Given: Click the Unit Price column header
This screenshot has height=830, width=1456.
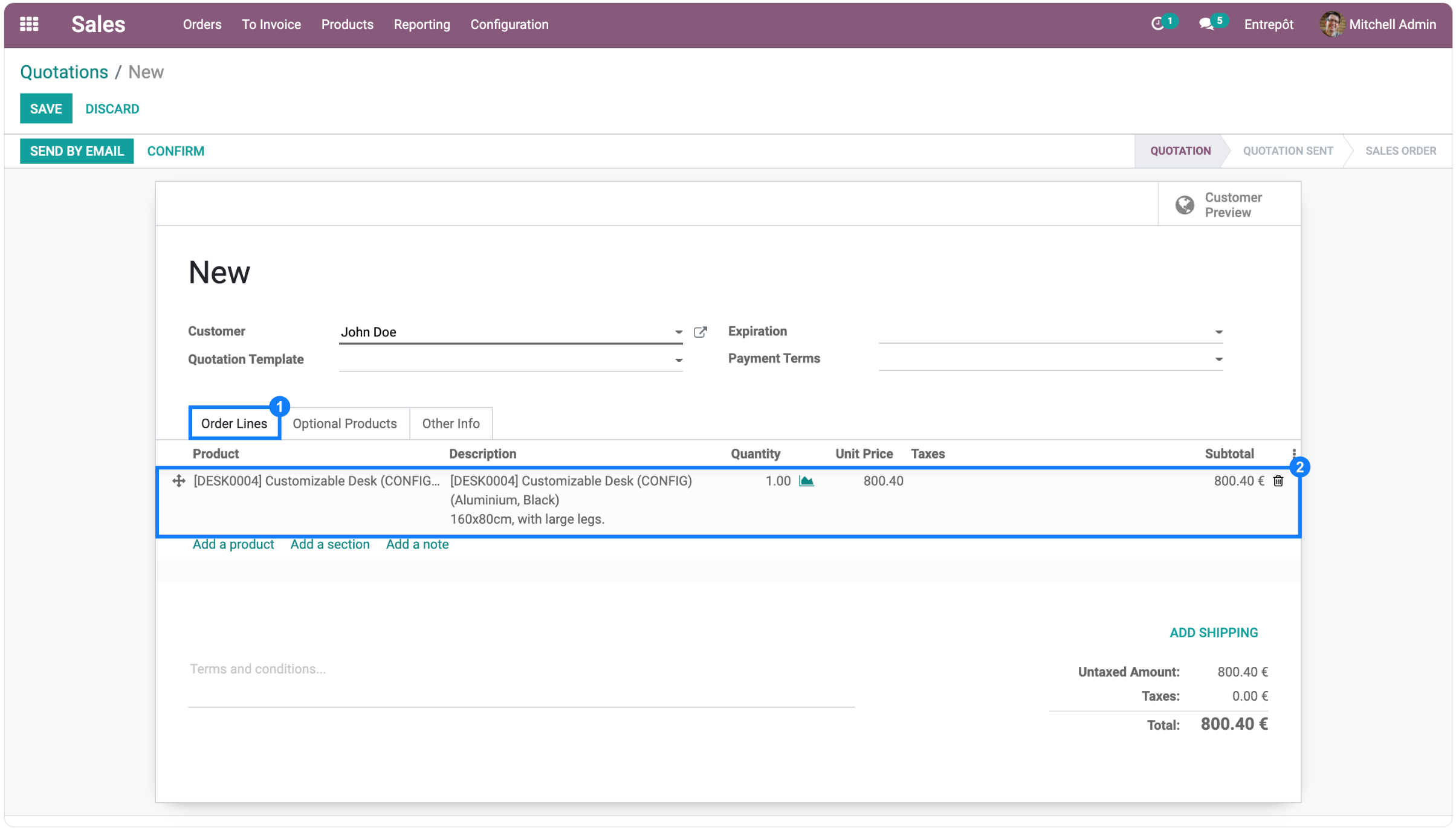Looking at the screenshot, I should click(864, 454).
